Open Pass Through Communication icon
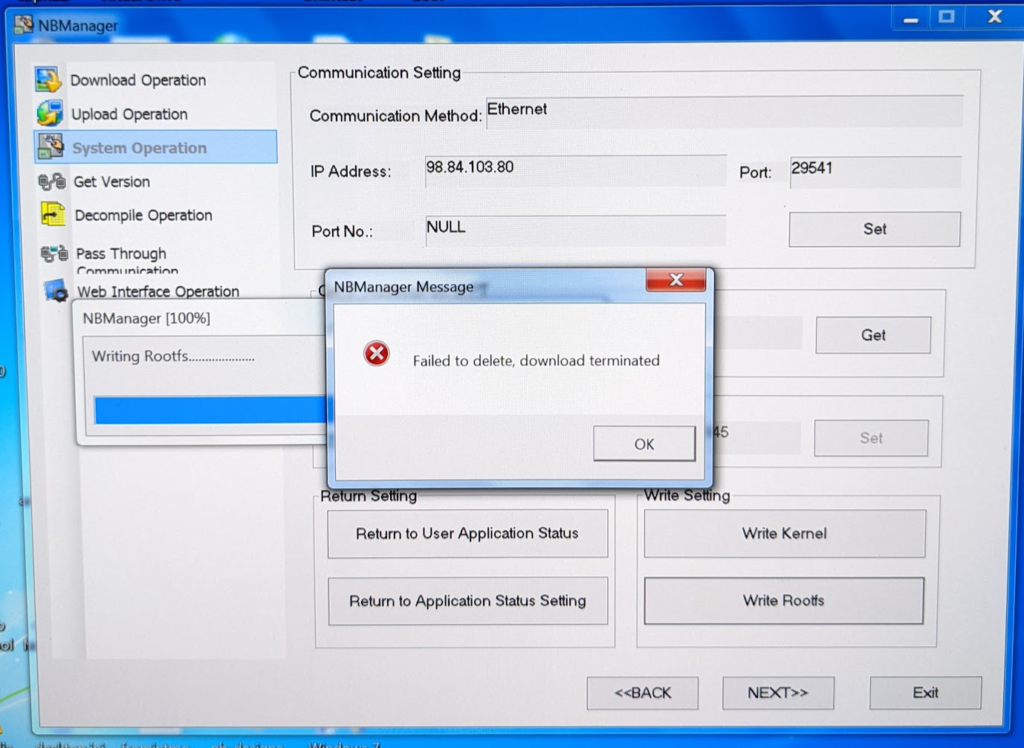This screenshot has width=1024, height=748. [x=54, y=253]
